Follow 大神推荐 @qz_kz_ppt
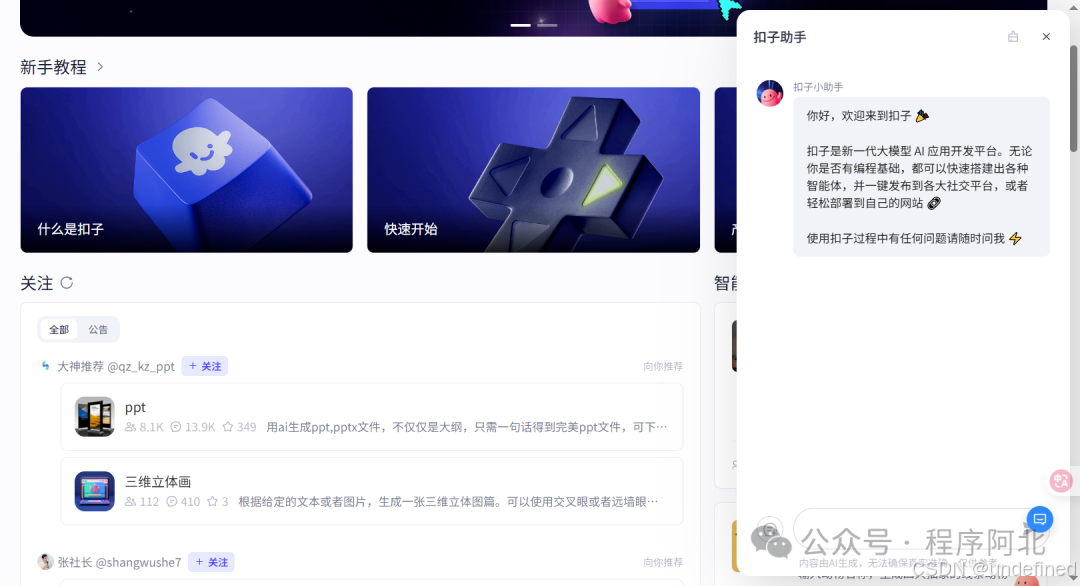The image size is (1080, 586). point(205,366)
